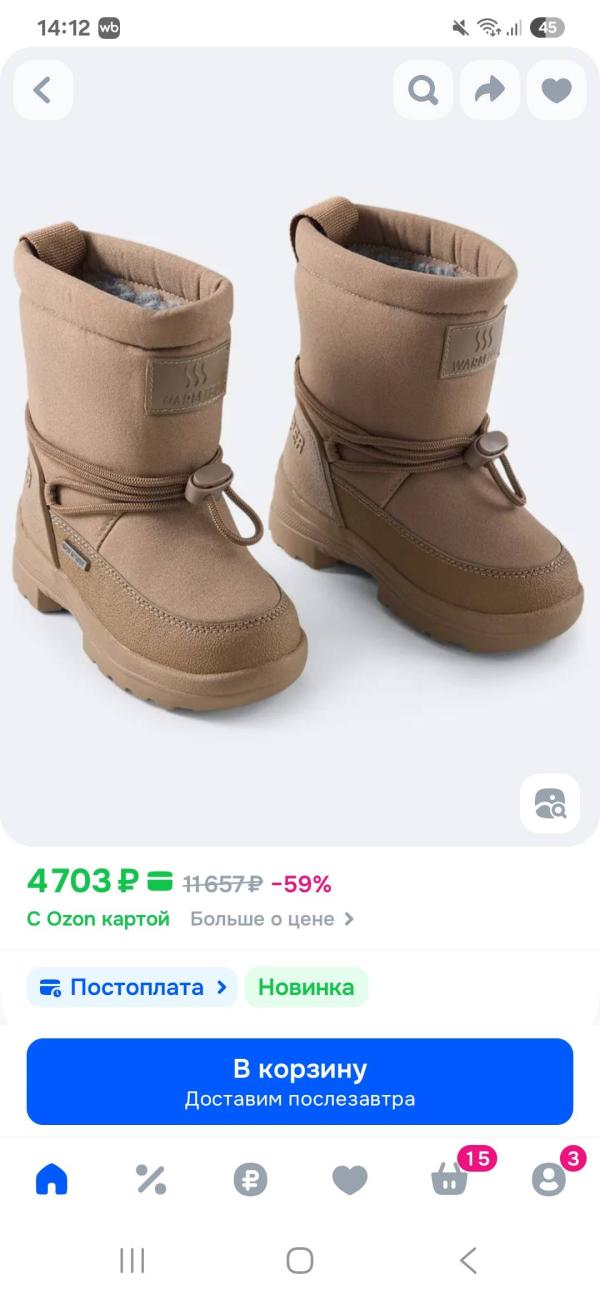Tap the green Ozon card icon near price
Viewport: 600px width, 1299px height.
click(x=160, y=882)
